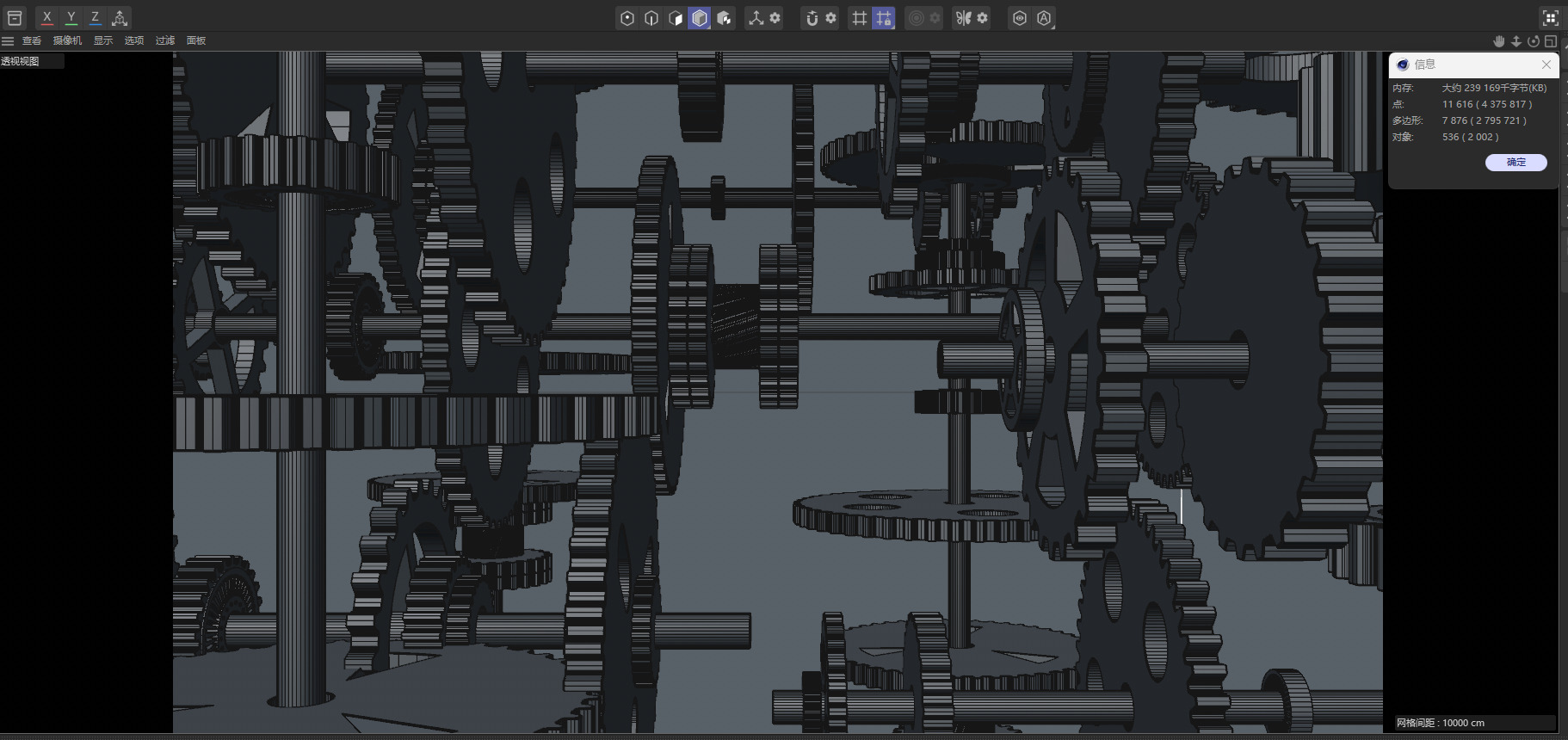
Task: Click the layout icon at top-left corner
Action: pyautogui.click(x=15, y=17)
